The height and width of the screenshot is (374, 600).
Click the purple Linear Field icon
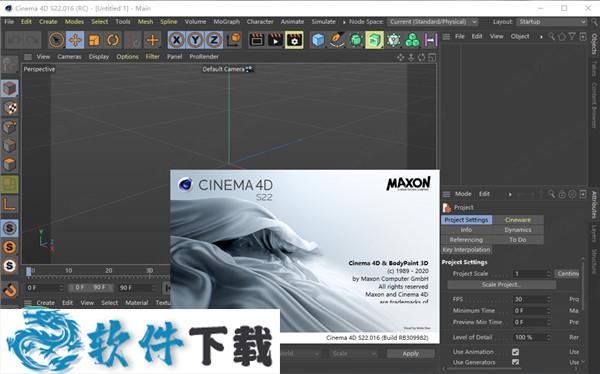point(430,40)
